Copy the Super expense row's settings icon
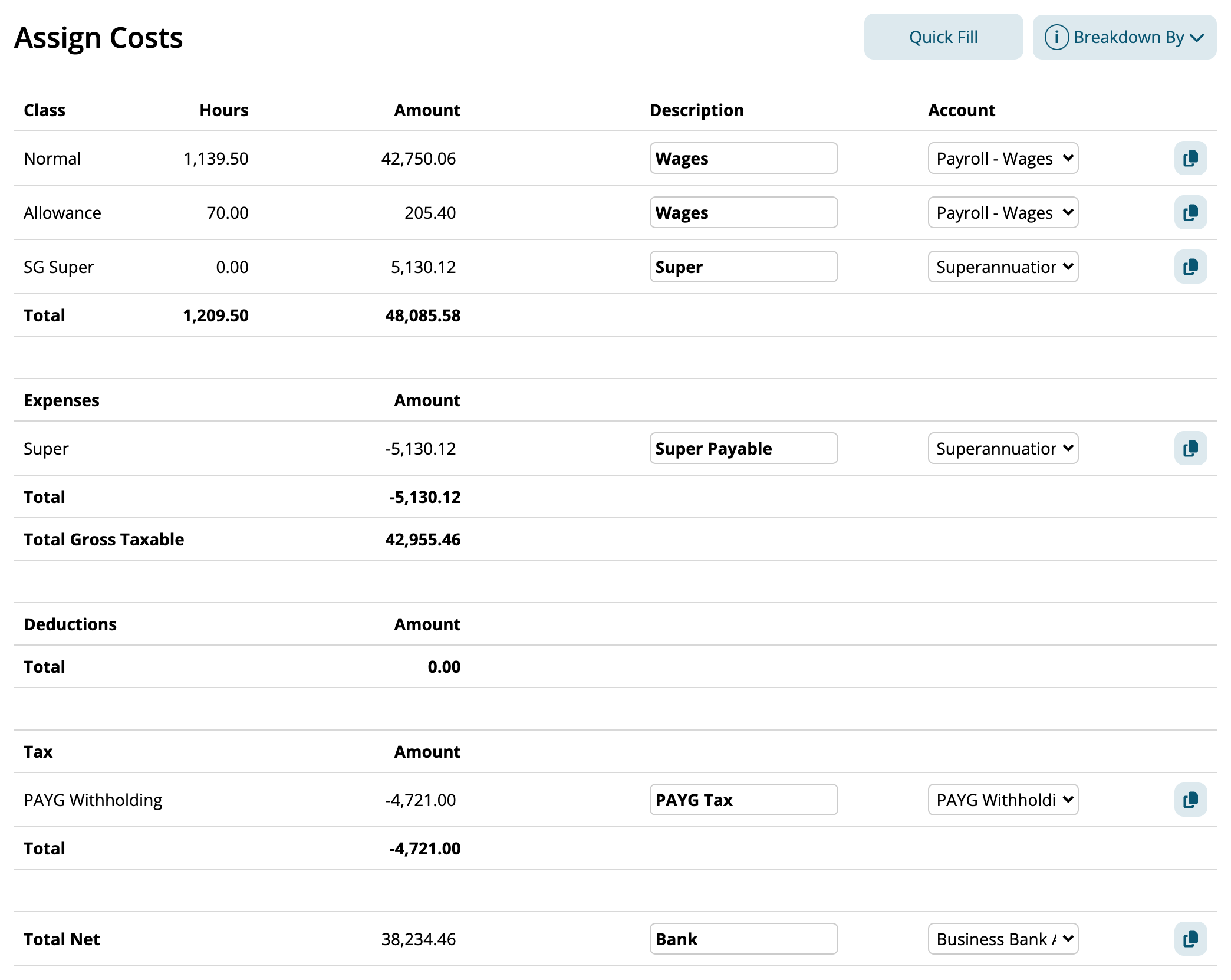 (1190, 448)
